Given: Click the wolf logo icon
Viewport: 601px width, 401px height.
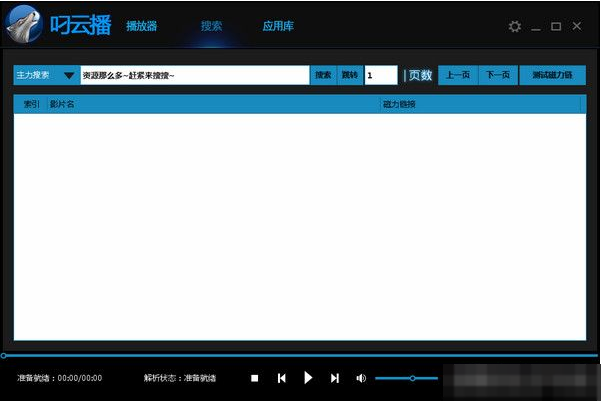Looking at the screenshot, I should [25, 25].
